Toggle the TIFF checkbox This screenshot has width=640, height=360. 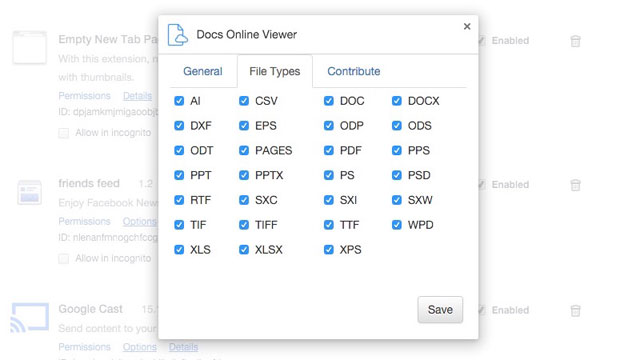244,225
